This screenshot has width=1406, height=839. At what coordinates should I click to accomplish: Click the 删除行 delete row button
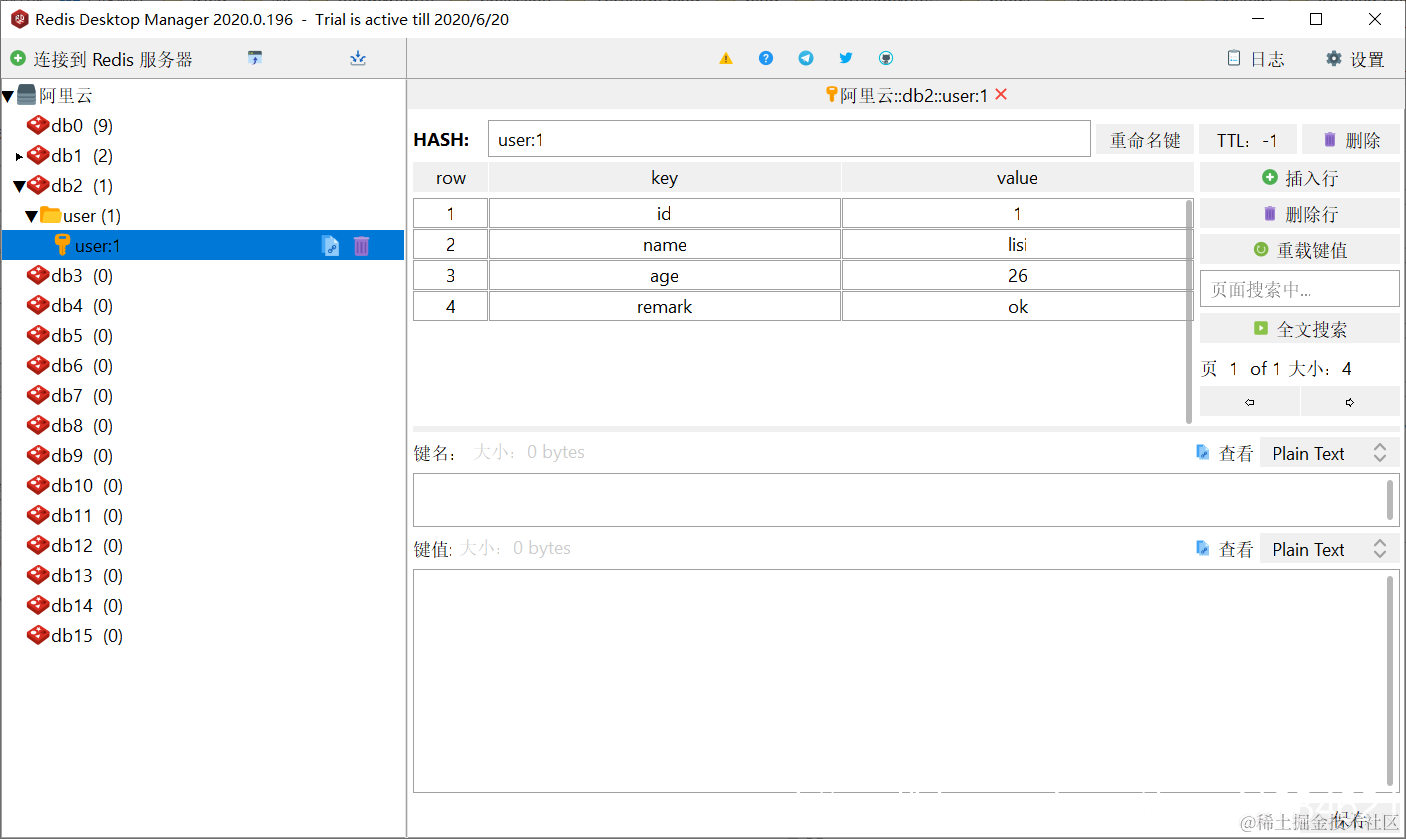(1300, 214)
